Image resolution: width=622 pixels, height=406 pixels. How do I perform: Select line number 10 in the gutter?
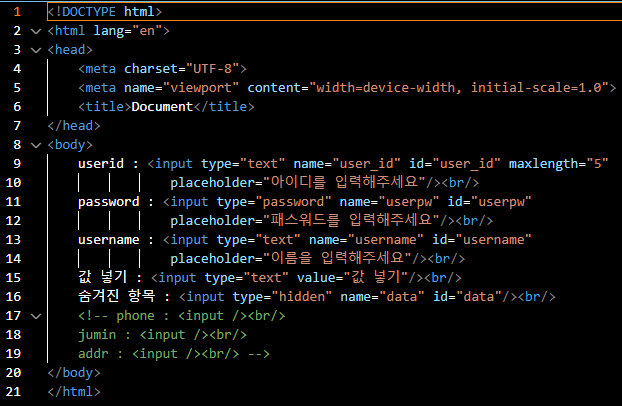click(13, 183)
